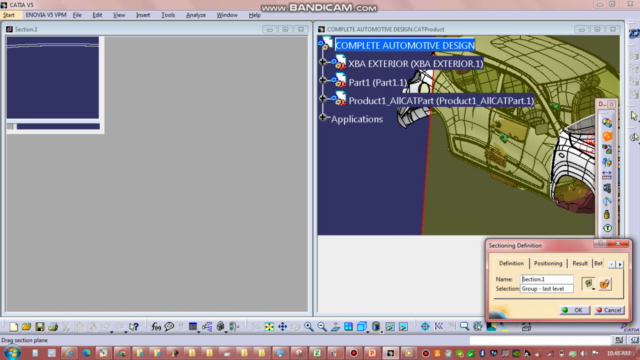
Task: Expand the Product1_AllCATPart tree node
Action: [x=323, y=99]
